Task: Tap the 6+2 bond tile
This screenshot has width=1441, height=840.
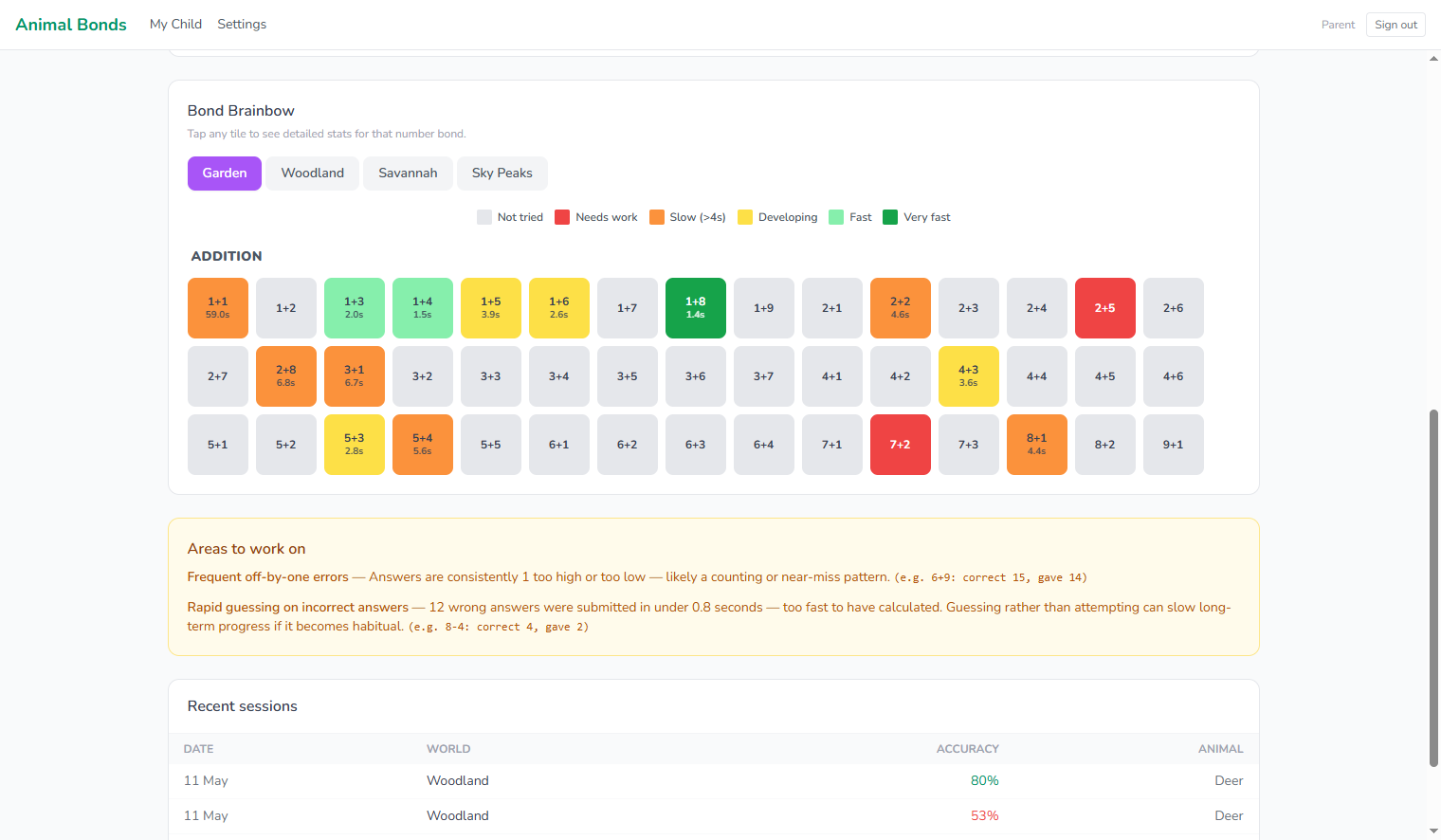Action: [x=628, y=445]
